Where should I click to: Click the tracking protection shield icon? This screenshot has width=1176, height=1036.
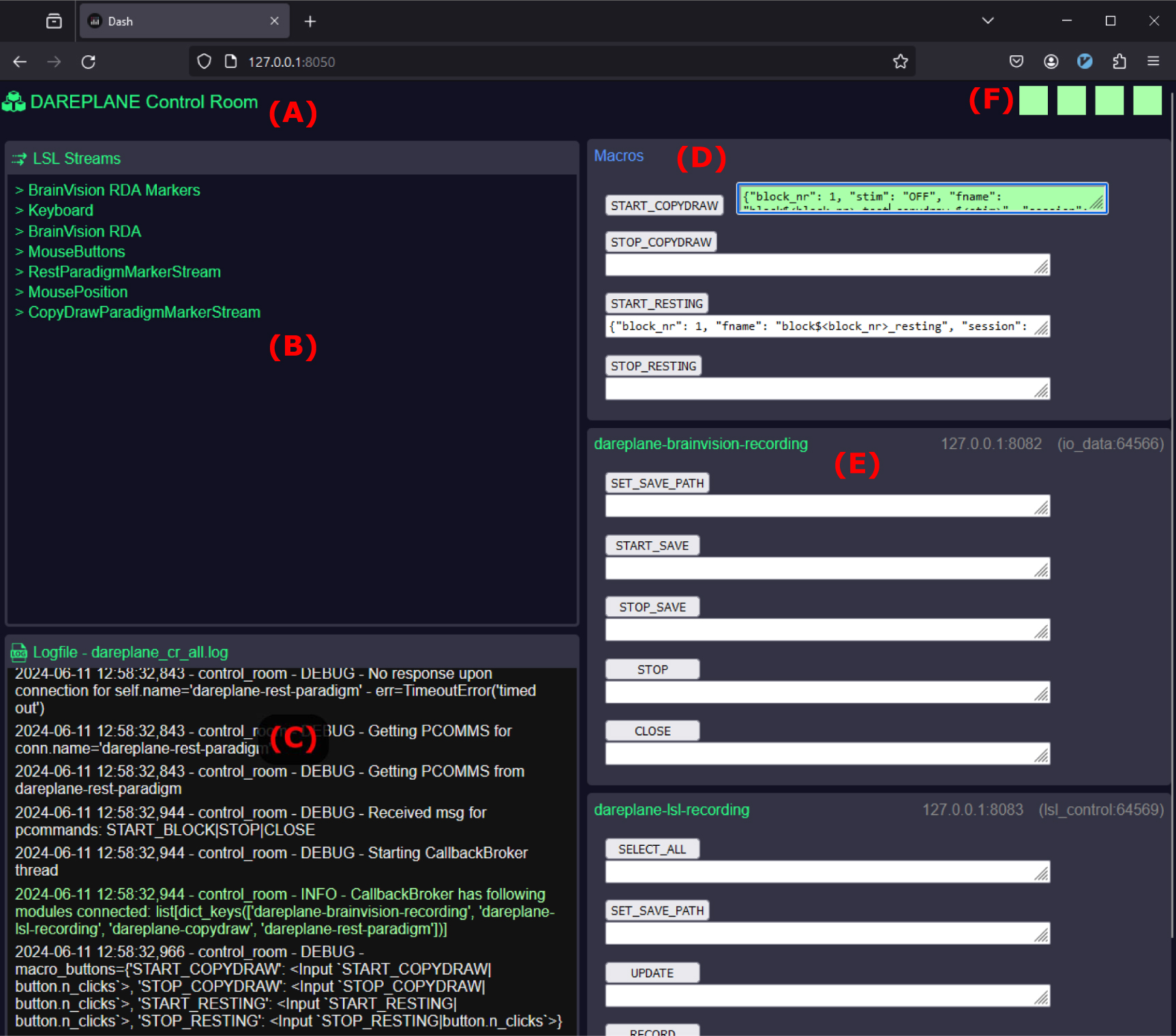coord(203,61)
